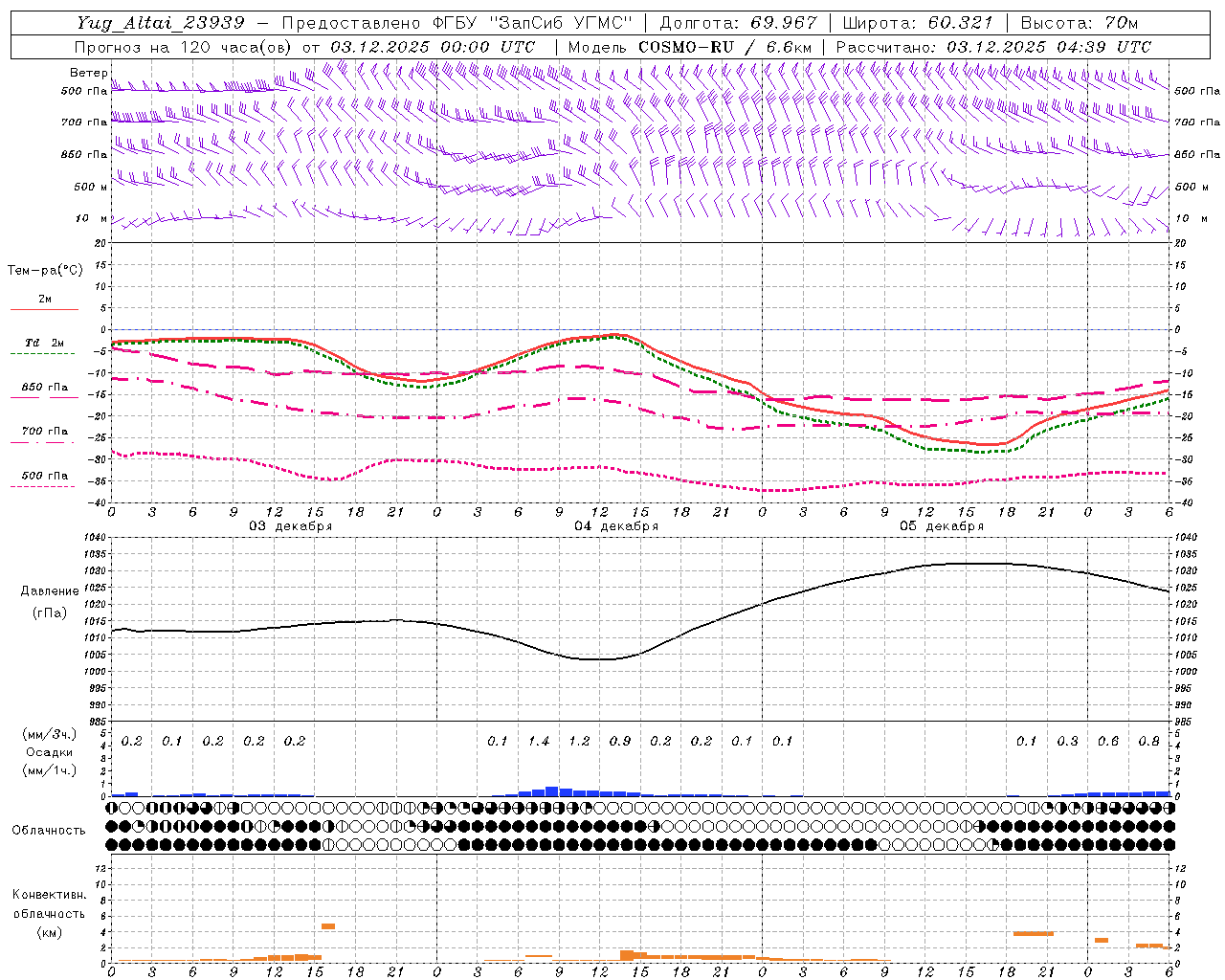
Task: Click the orange convective bar at 4 km height
Action: 1034,933
